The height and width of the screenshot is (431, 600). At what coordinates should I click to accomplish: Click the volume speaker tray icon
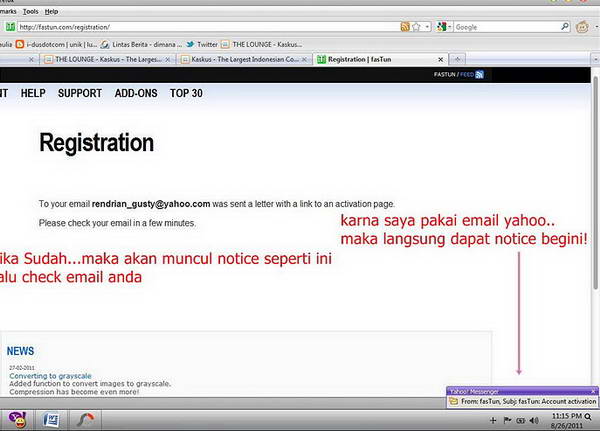[x=533, y=421]
